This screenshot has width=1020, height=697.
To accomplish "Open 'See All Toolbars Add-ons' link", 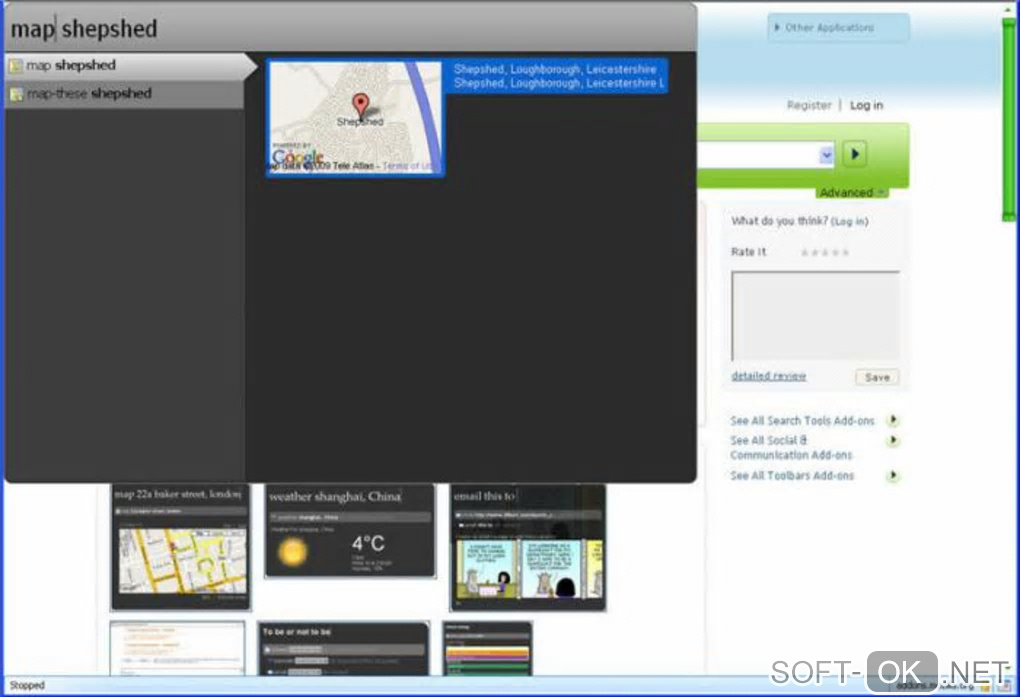I will (792, 476).
